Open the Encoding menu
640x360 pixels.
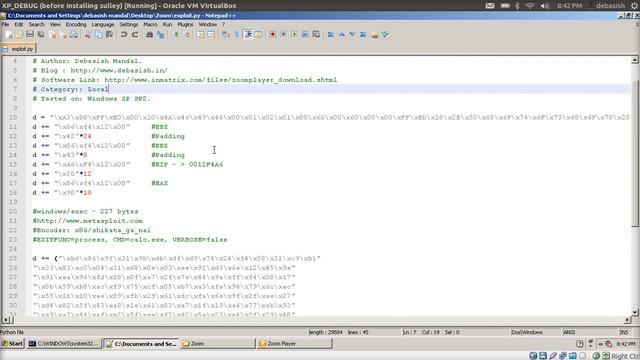(x=76, y=24)
